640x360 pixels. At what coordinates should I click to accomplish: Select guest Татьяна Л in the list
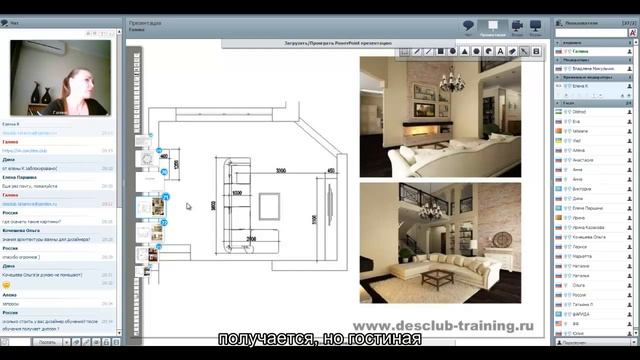point(594,304)
